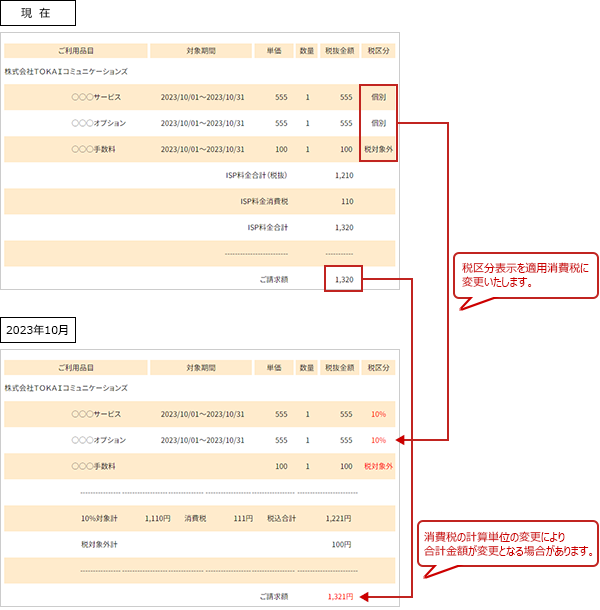The image size is (600, 610).
Task: Click the '税対象外' cell in the 現在 table
Action: [x=378, y=149]
